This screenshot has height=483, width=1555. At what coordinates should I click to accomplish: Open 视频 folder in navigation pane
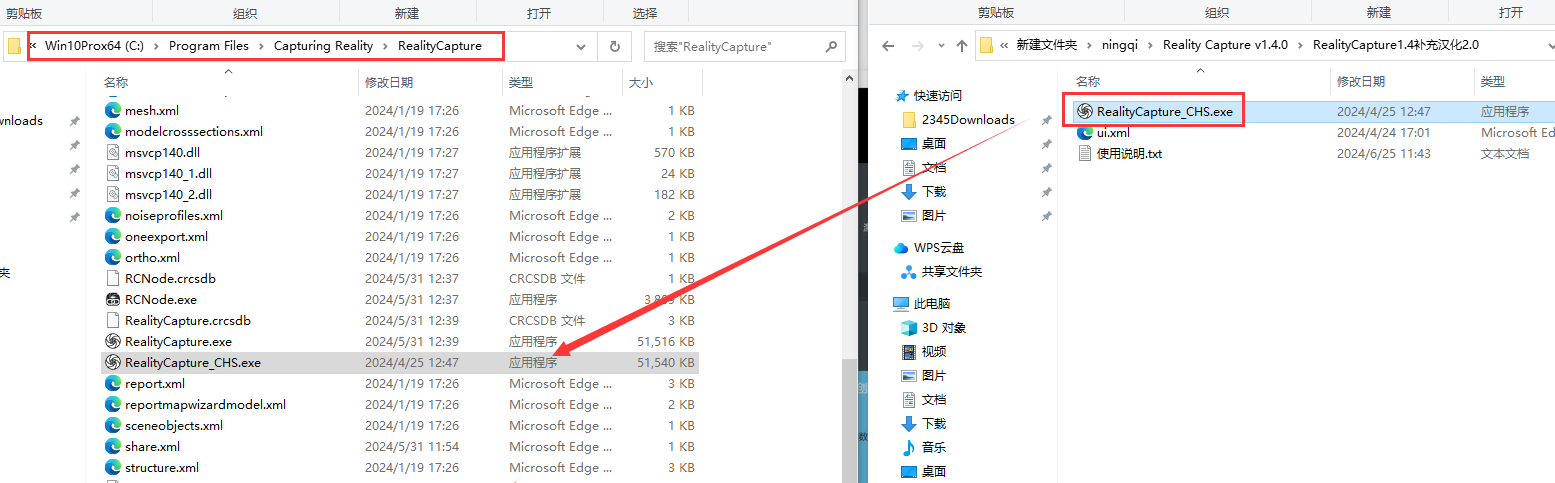point(934,351)
